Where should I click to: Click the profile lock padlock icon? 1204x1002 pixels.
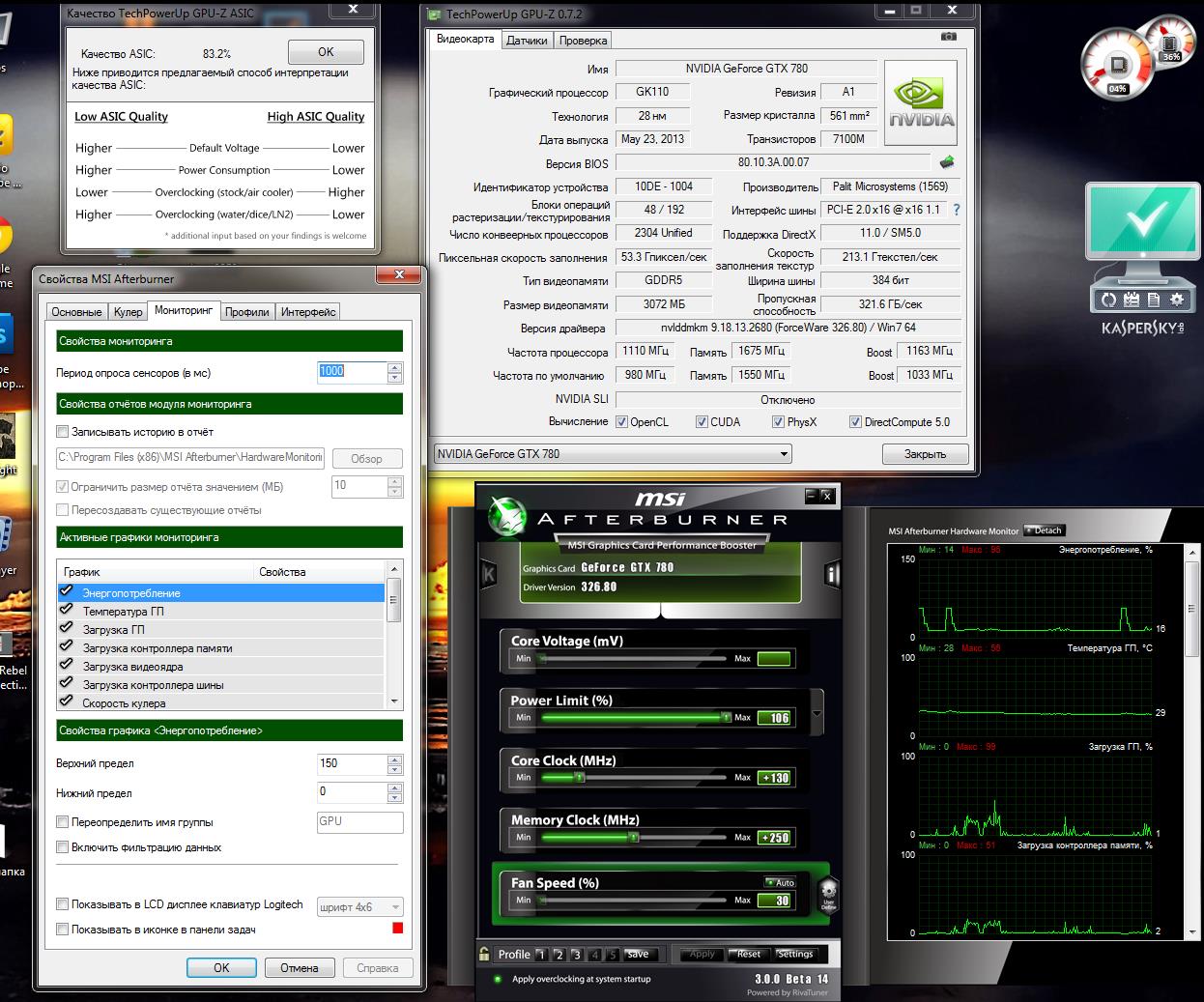coord(484,954)
